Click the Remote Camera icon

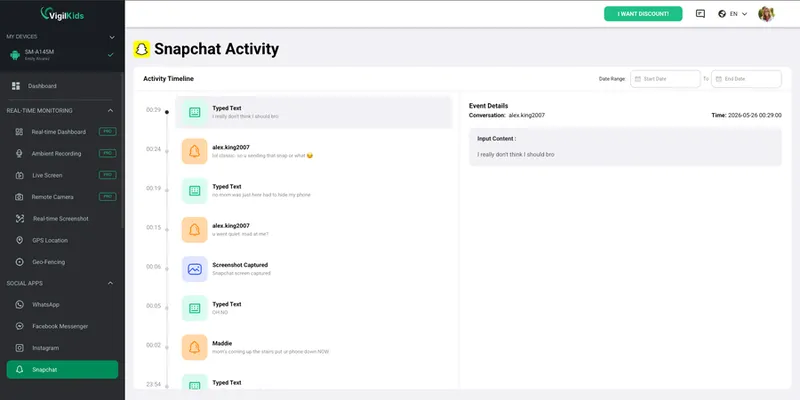(19, 196)
